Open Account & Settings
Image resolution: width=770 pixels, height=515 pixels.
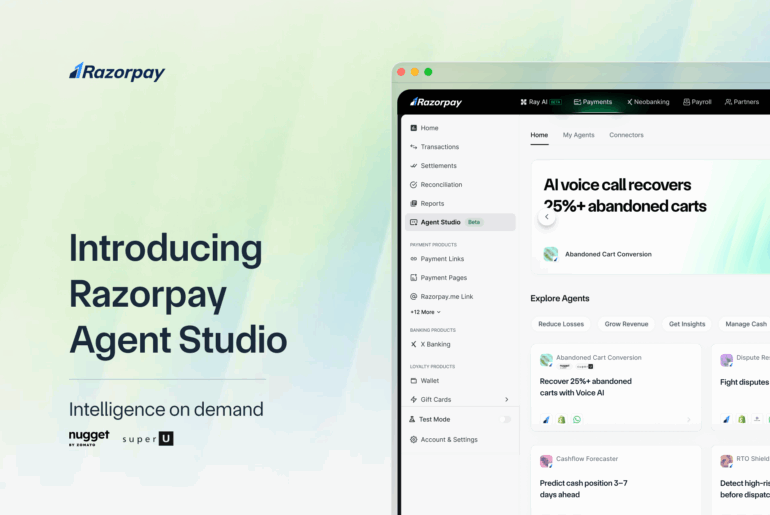[444, 440]
